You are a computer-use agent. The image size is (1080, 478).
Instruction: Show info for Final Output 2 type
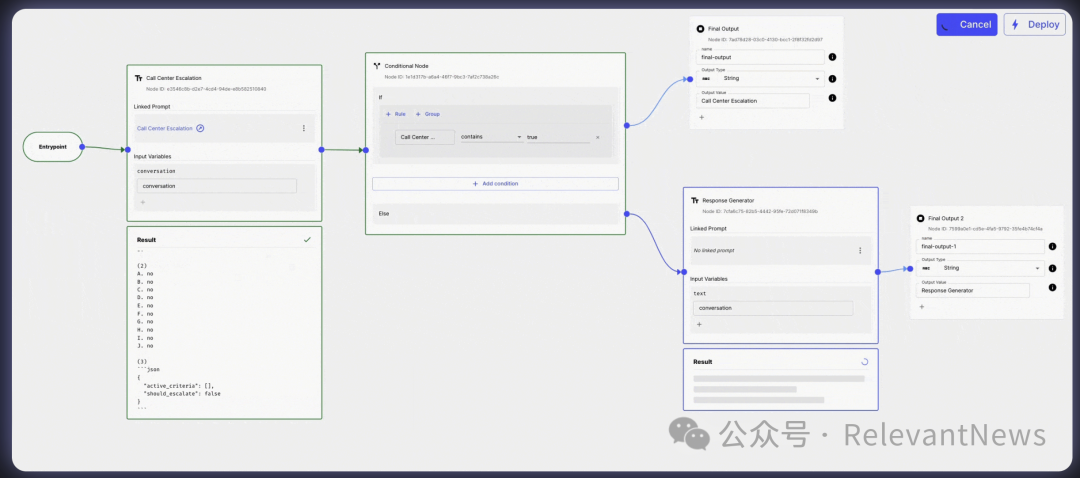click(1052, 268)
